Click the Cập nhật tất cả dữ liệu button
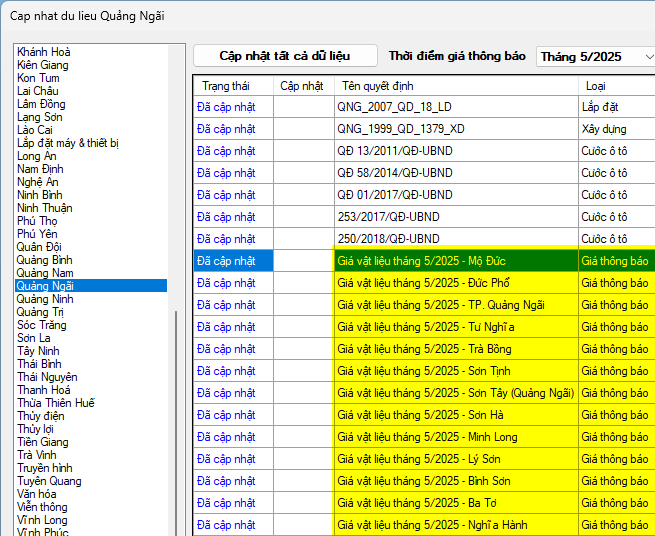The width and height of the screenshot is (655, 536). click(x=285, y=56)
